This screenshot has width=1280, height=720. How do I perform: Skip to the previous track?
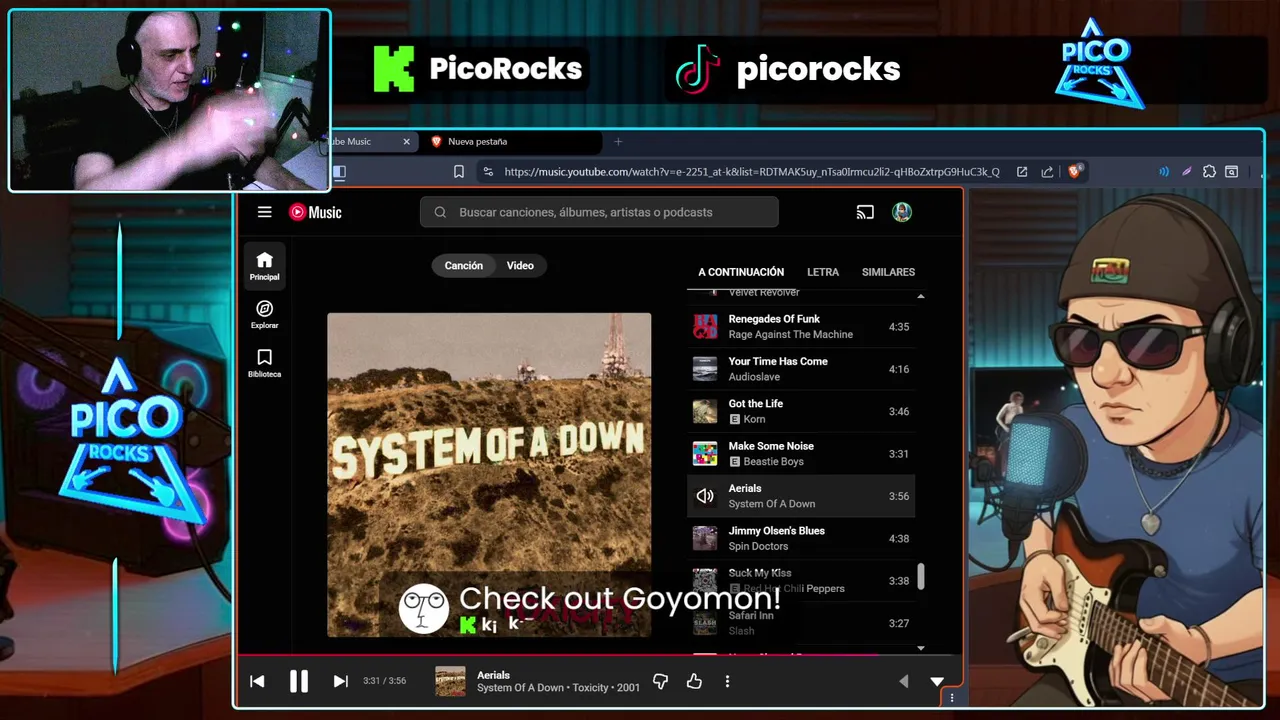257,681
